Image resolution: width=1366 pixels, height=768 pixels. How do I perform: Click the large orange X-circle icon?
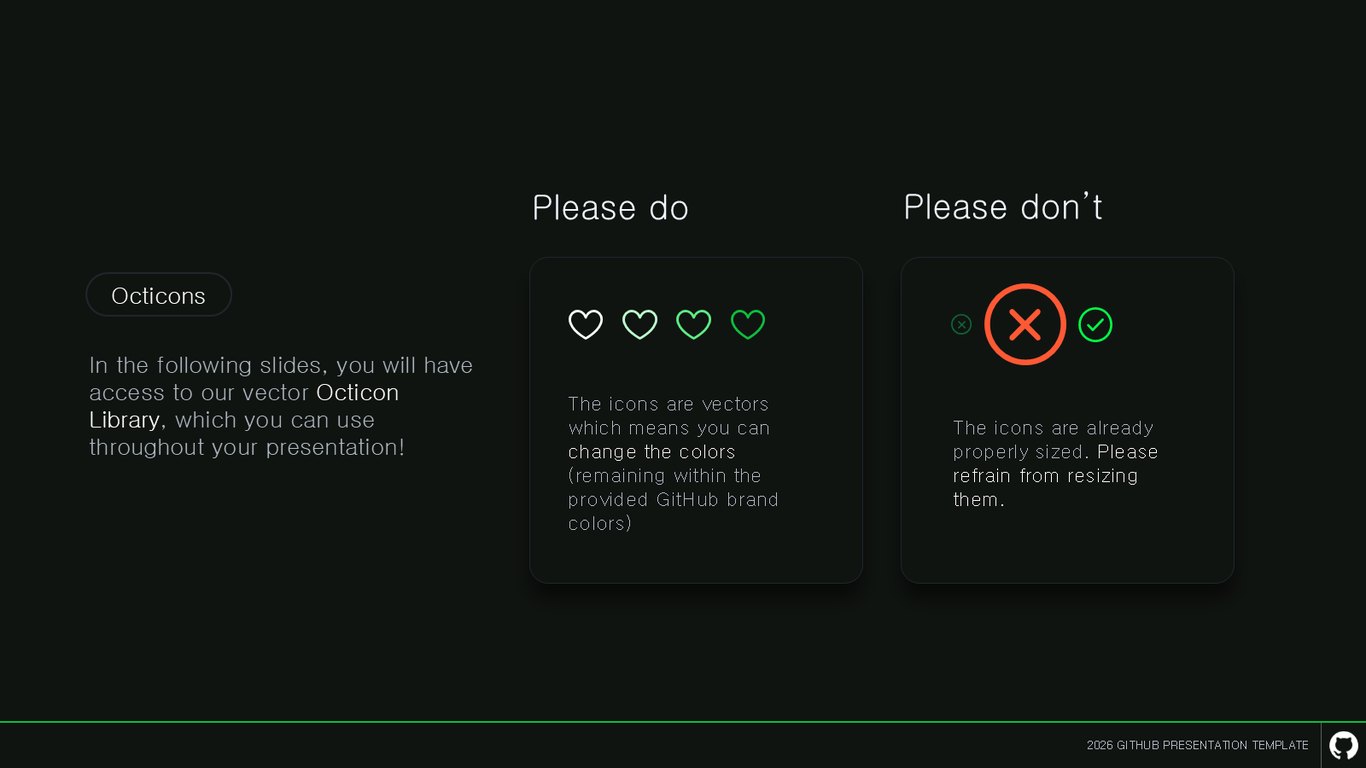point(1025,324)
